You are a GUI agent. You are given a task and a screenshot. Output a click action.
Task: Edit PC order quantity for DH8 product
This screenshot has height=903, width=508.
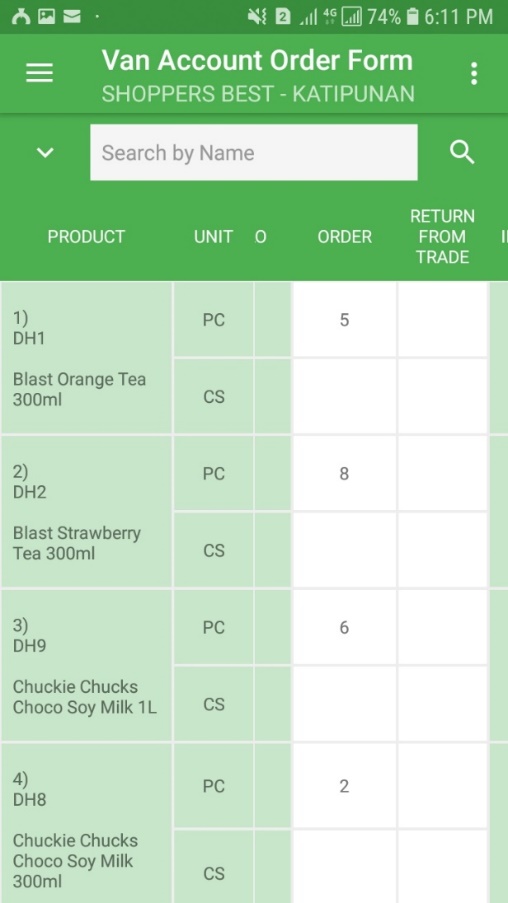tap(344, 786)
